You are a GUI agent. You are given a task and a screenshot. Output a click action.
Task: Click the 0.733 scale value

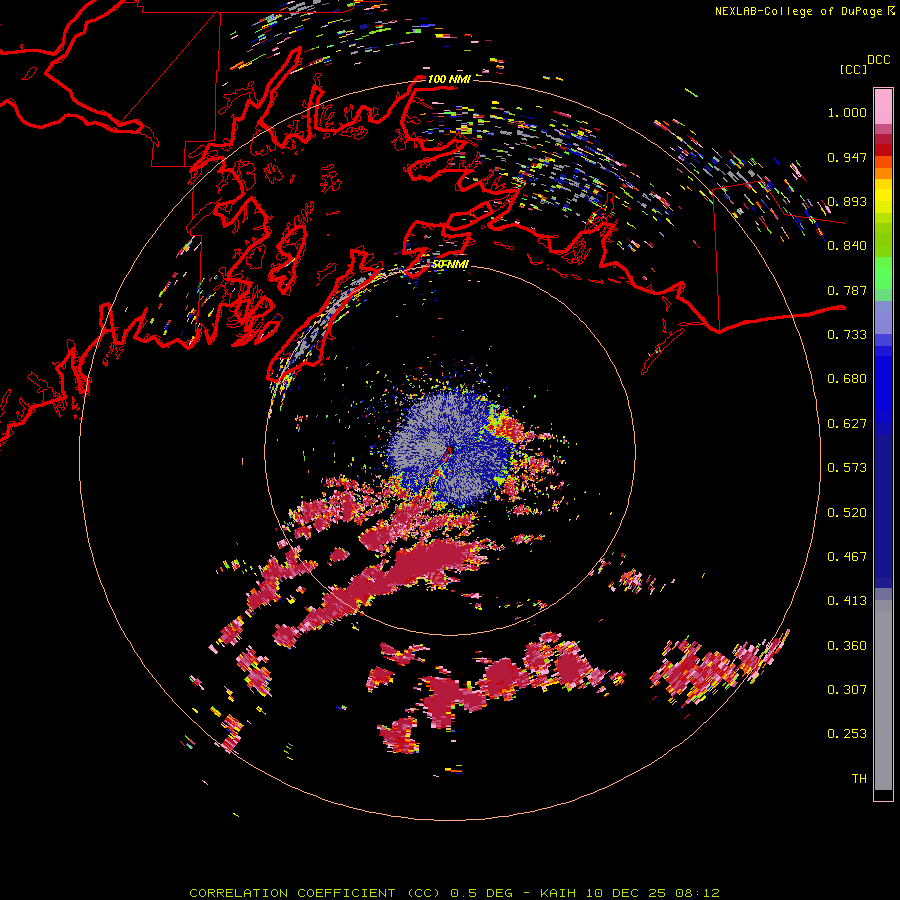[x=847, y=335]
